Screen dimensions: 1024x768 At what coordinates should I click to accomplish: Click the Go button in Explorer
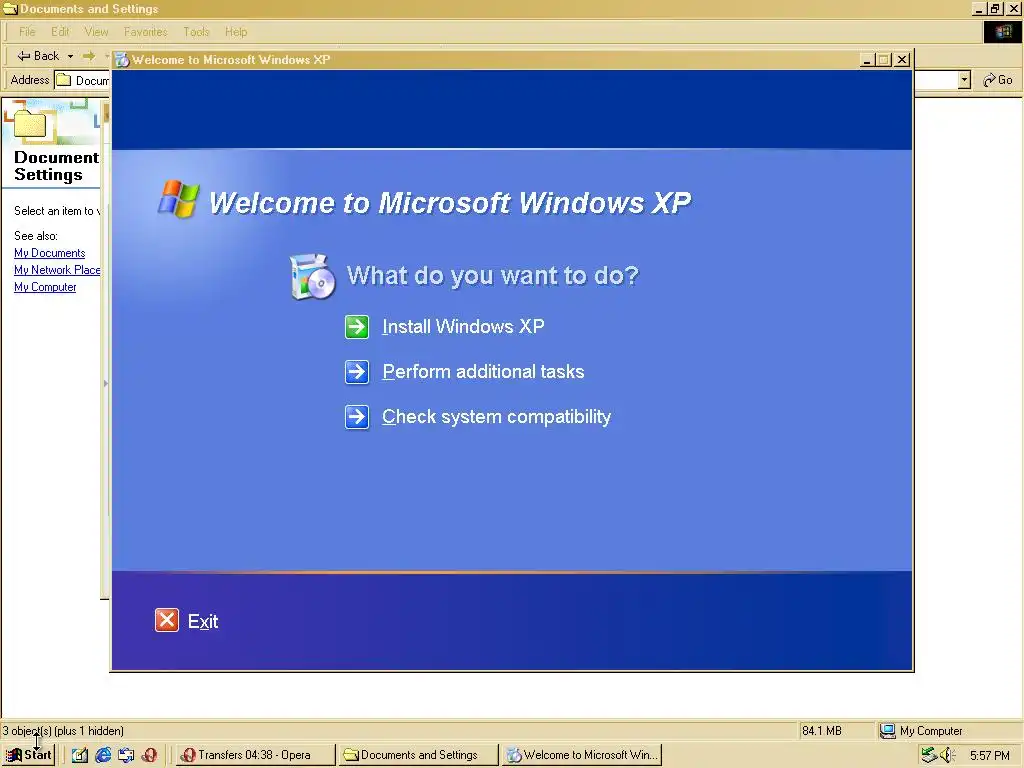997,80
